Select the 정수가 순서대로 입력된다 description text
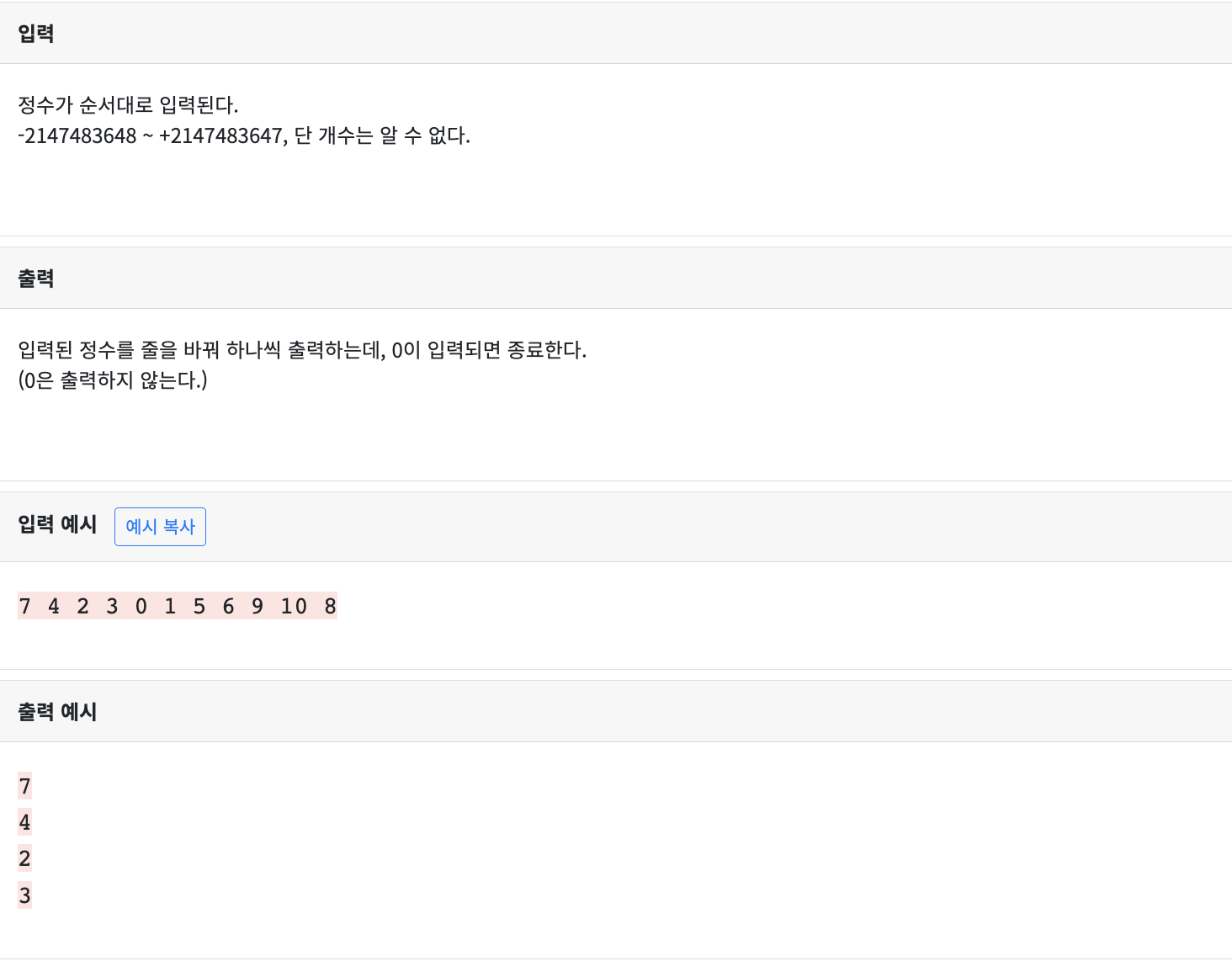1232x961 pixels. (x=126, y=106)
